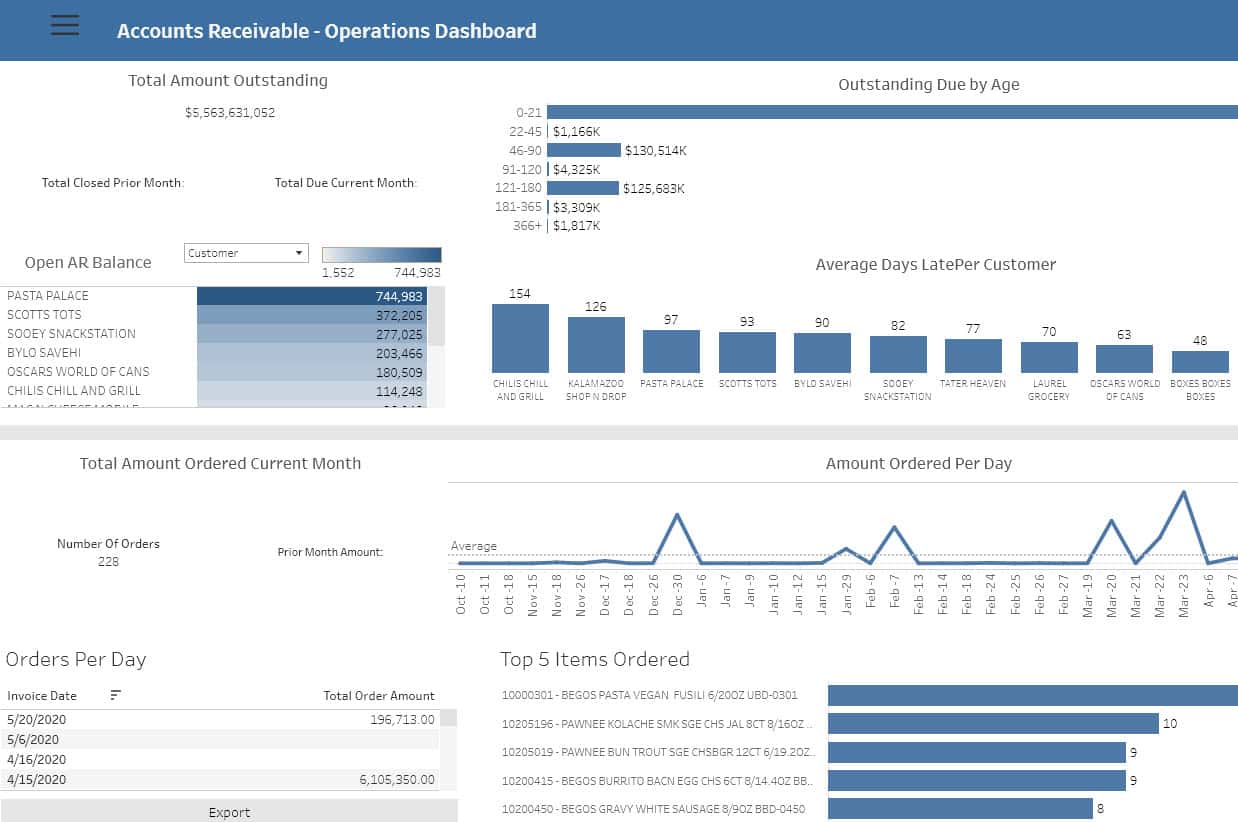Select the OSCARS WORLD OF CANS balance row

[214, 372]
